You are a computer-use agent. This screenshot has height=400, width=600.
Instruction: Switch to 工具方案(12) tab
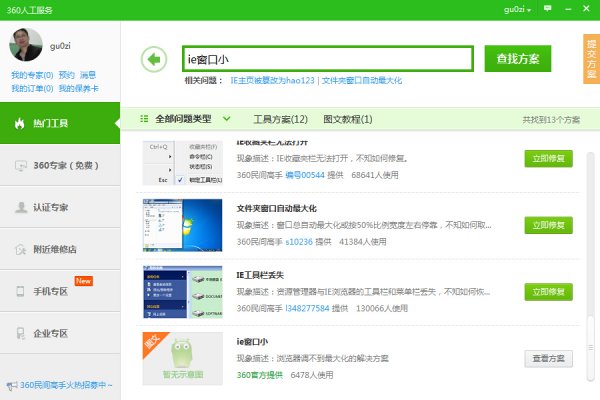pos(280,119)
